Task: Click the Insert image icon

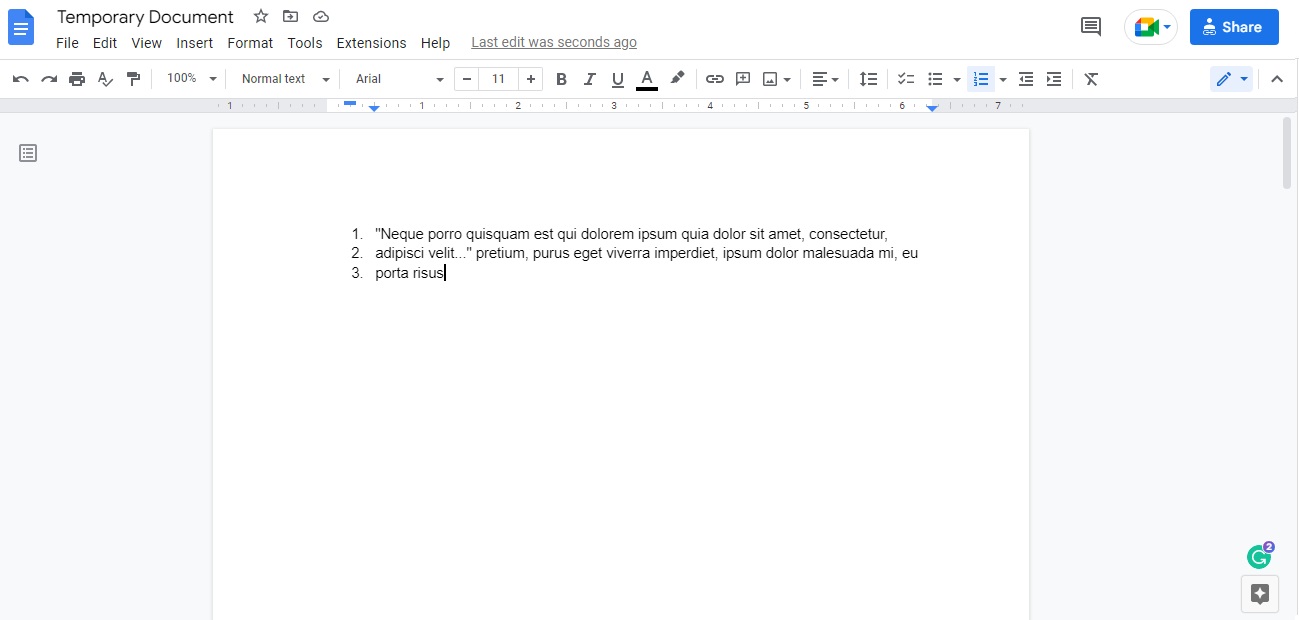Action: [x=770, y=79]
